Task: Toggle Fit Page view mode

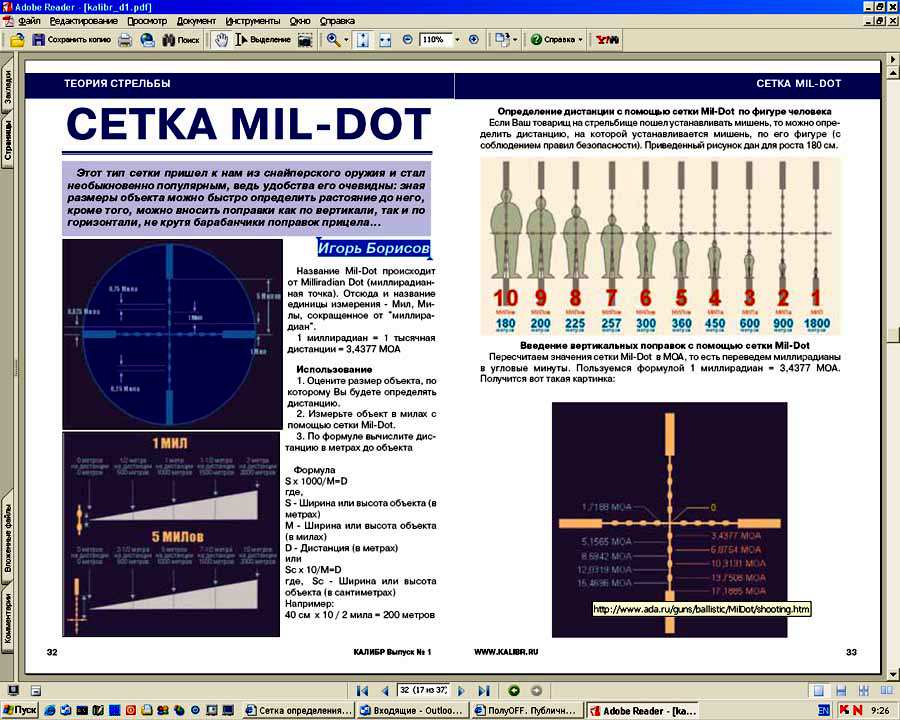Action: 362,40
